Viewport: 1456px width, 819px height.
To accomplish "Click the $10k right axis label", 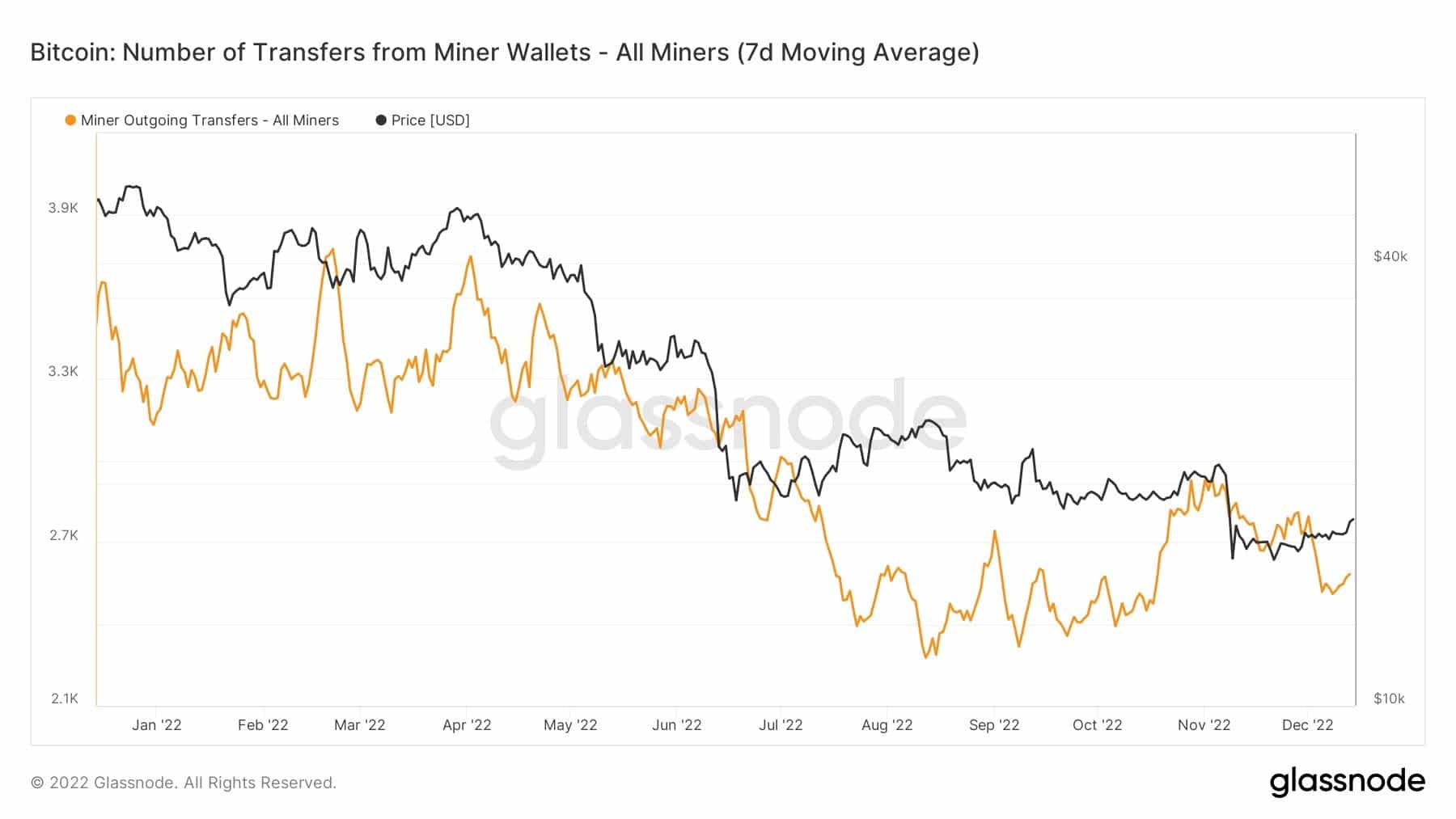I will 1389,699.
